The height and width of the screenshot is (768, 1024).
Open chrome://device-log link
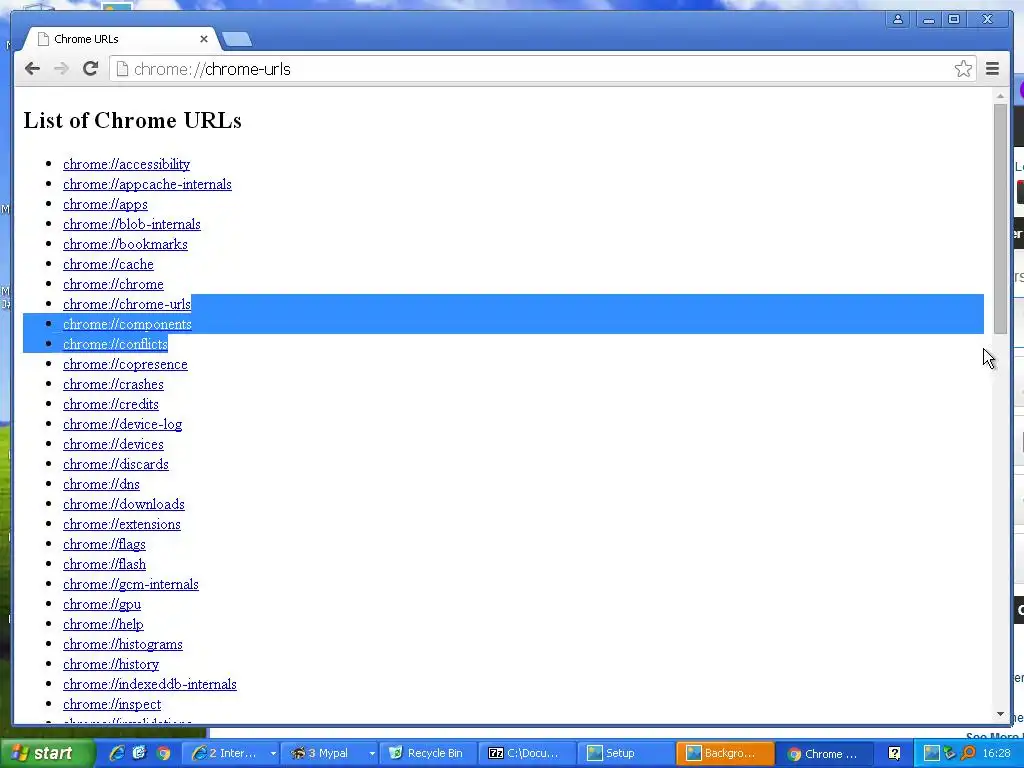[123, 424]
